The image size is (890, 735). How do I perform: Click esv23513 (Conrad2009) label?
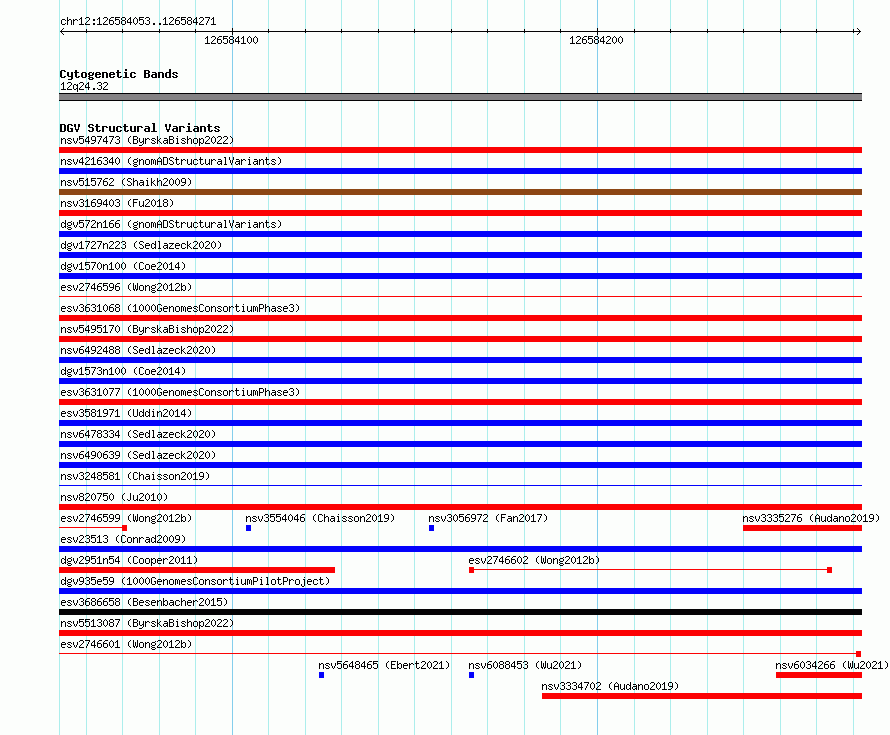[123, 539]
